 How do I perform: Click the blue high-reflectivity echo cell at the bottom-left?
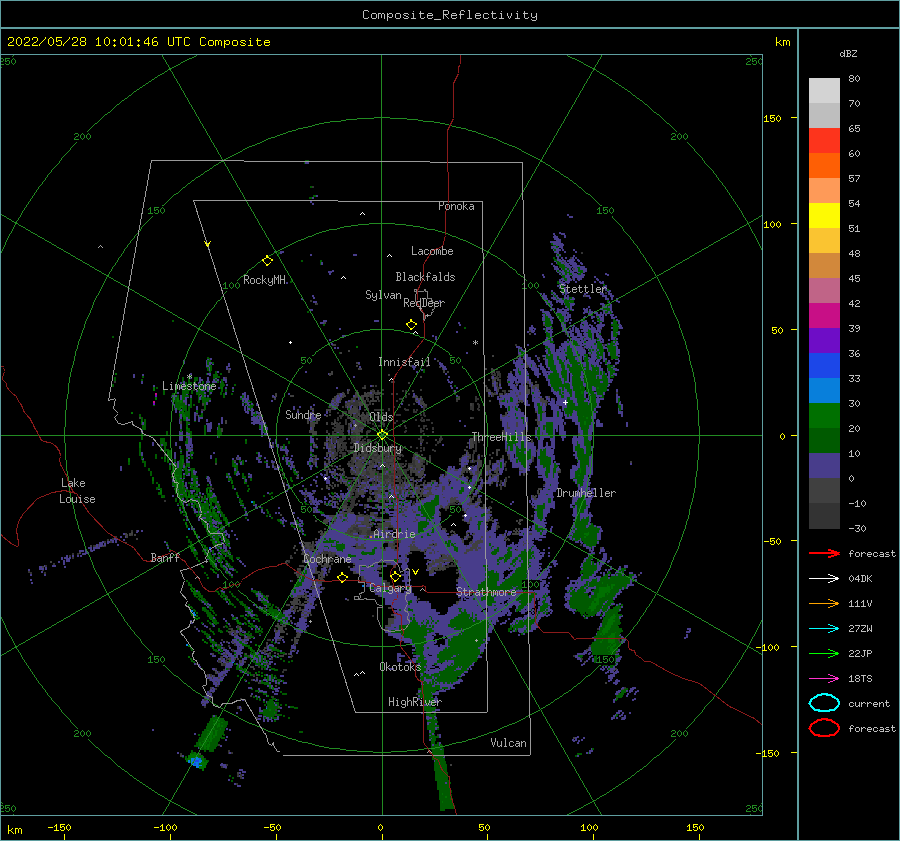[x=196, y=761]
